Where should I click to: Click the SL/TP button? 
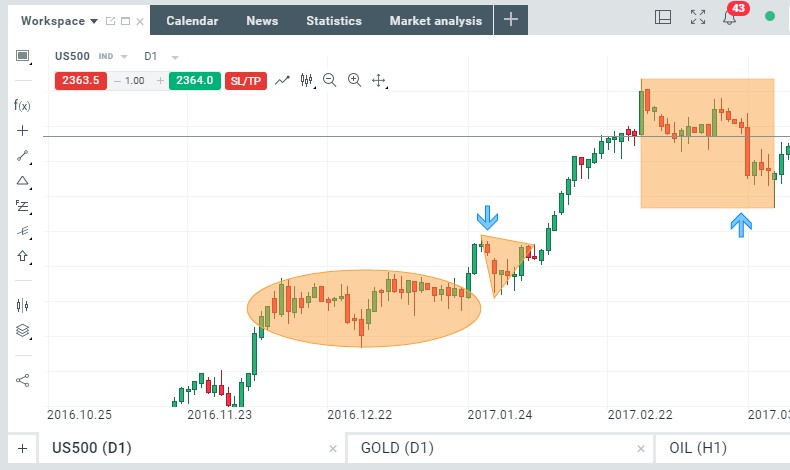[245, 80]
